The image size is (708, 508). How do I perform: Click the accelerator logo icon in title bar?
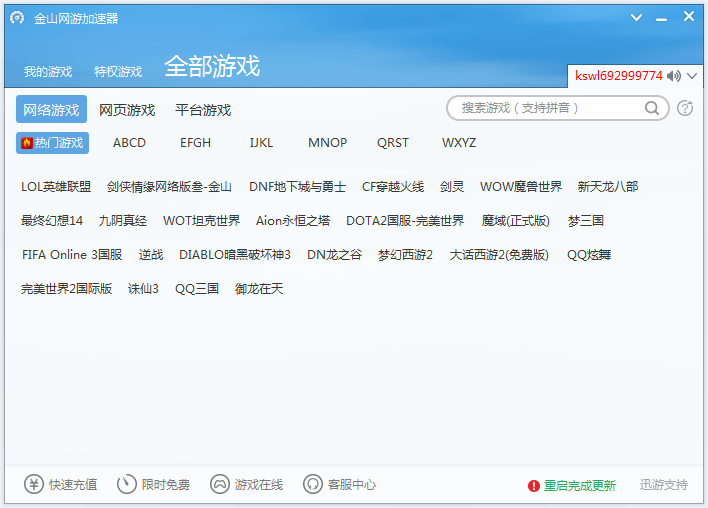click(x=17, y=18)
